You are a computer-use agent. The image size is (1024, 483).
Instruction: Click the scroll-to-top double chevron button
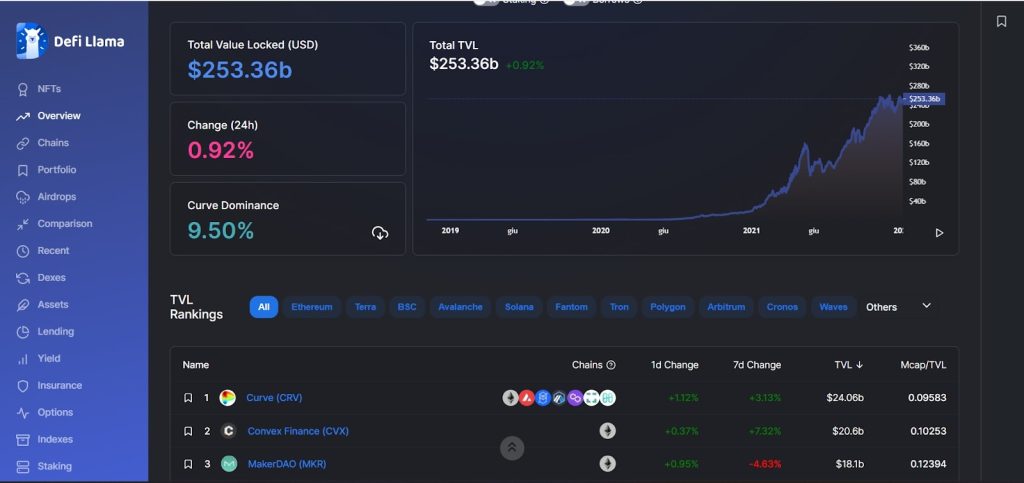512,448
